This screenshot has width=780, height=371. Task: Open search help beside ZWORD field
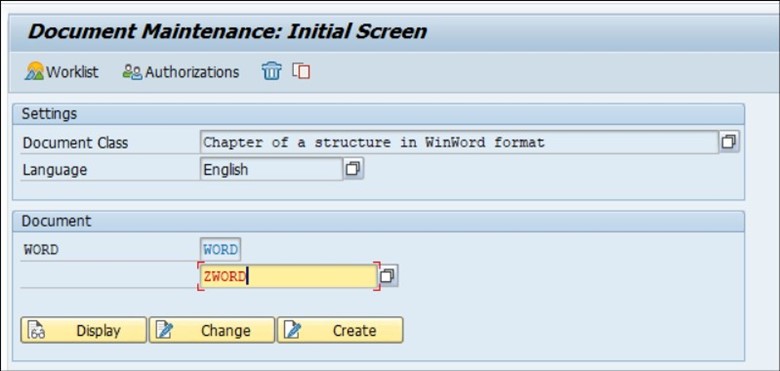click(389, 276)
